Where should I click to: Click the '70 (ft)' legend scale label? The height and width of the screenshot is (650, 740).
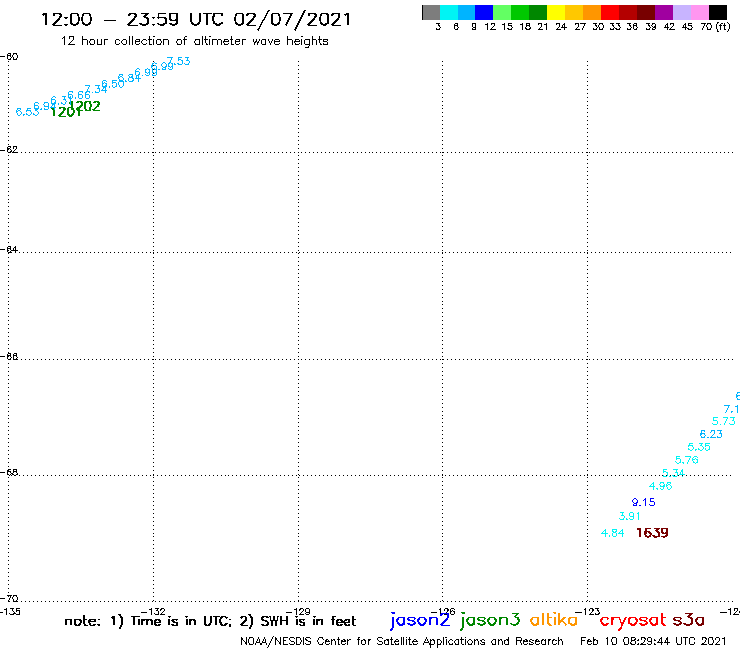pos(715,27)
